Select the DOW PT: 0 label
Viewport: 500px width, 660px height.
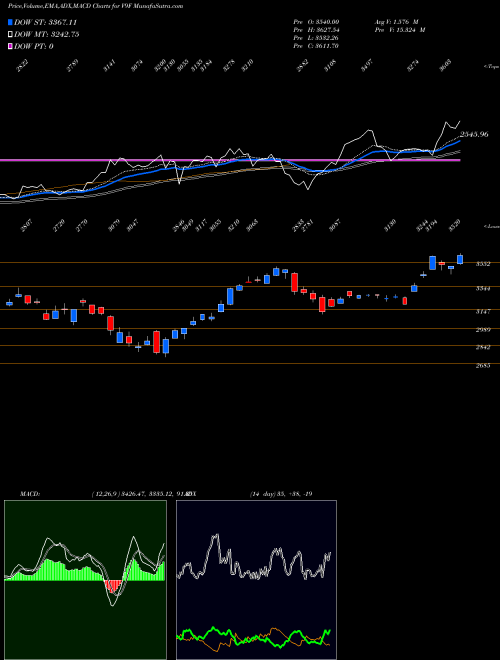(34, 46)
